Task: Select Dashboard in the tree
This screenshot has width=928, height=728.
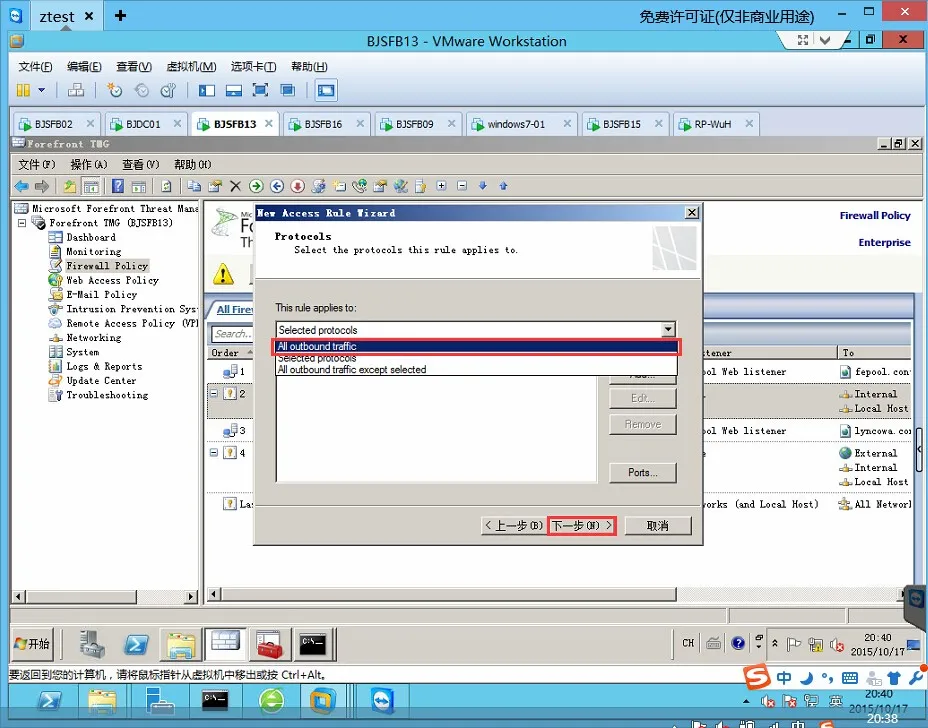Action: (x=91, y=237)
